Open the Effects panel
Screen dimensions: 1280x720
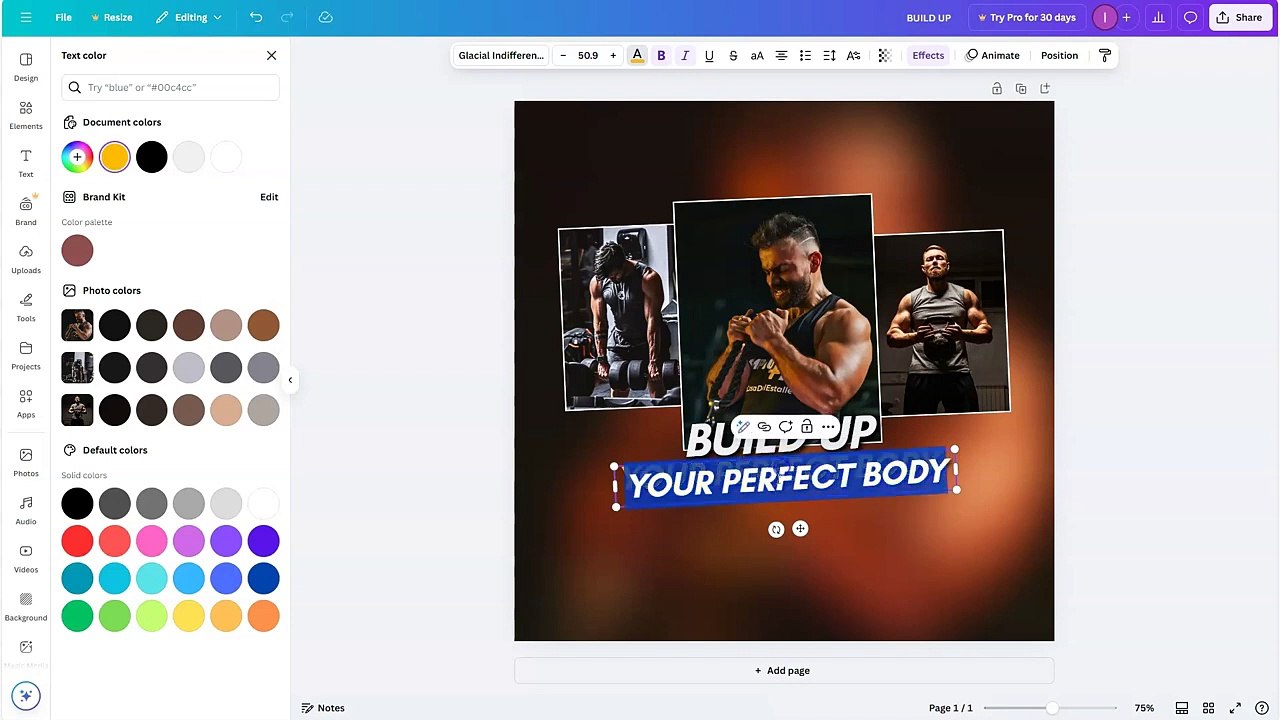(x=928, y=55)
